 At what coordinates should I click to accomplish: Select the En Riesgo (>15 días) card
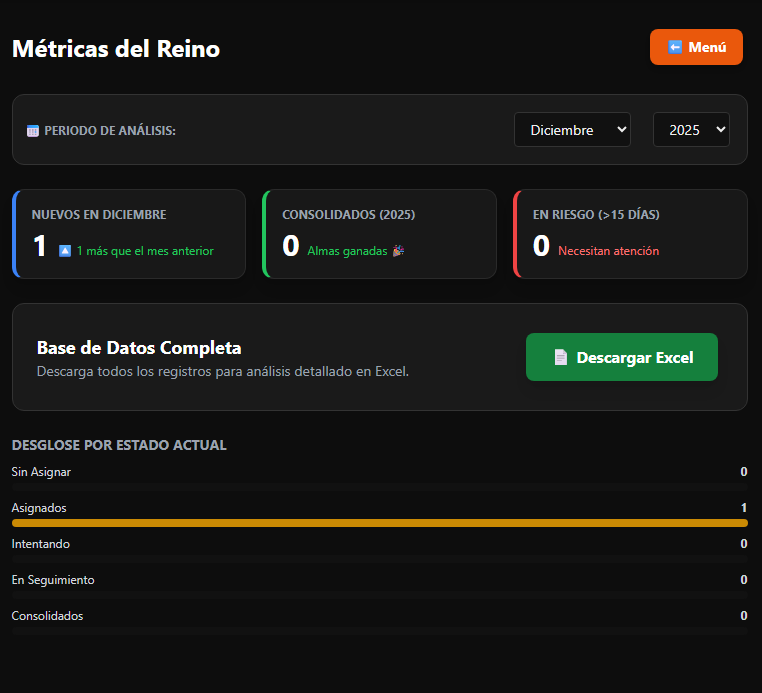point(630,234)
